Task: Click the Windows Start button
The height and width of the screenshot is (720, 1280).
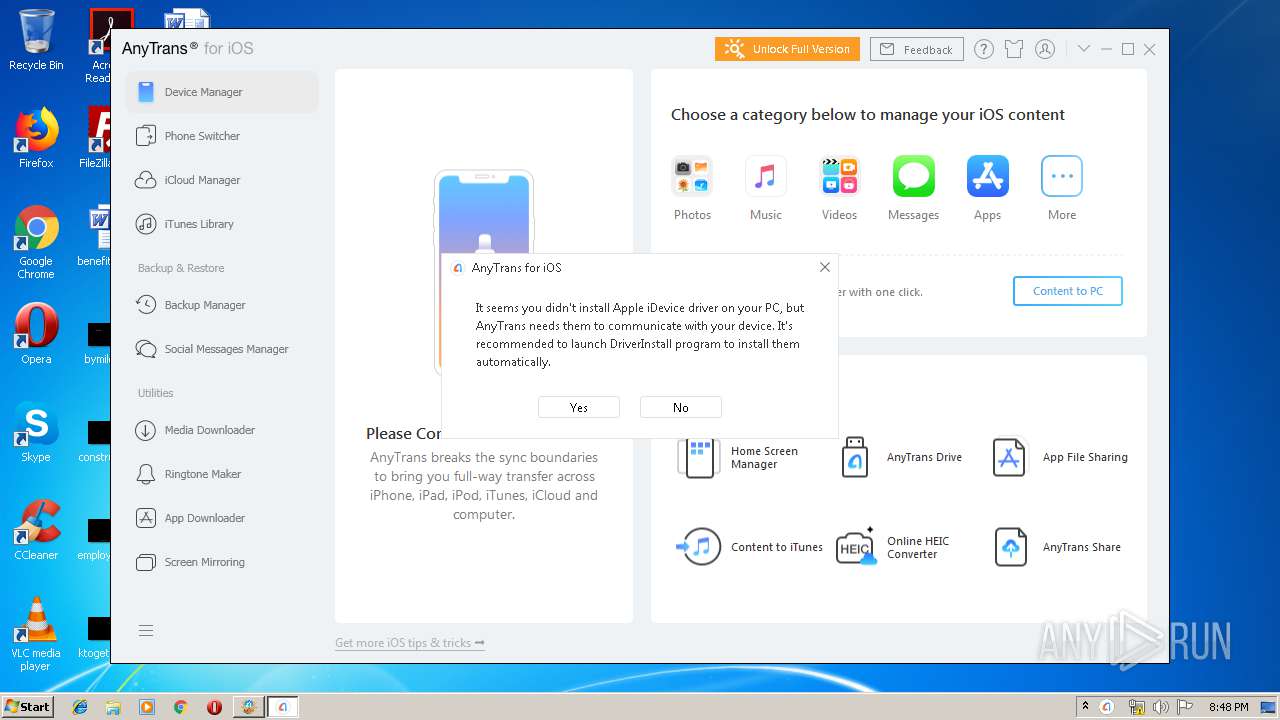Action: 27,706
